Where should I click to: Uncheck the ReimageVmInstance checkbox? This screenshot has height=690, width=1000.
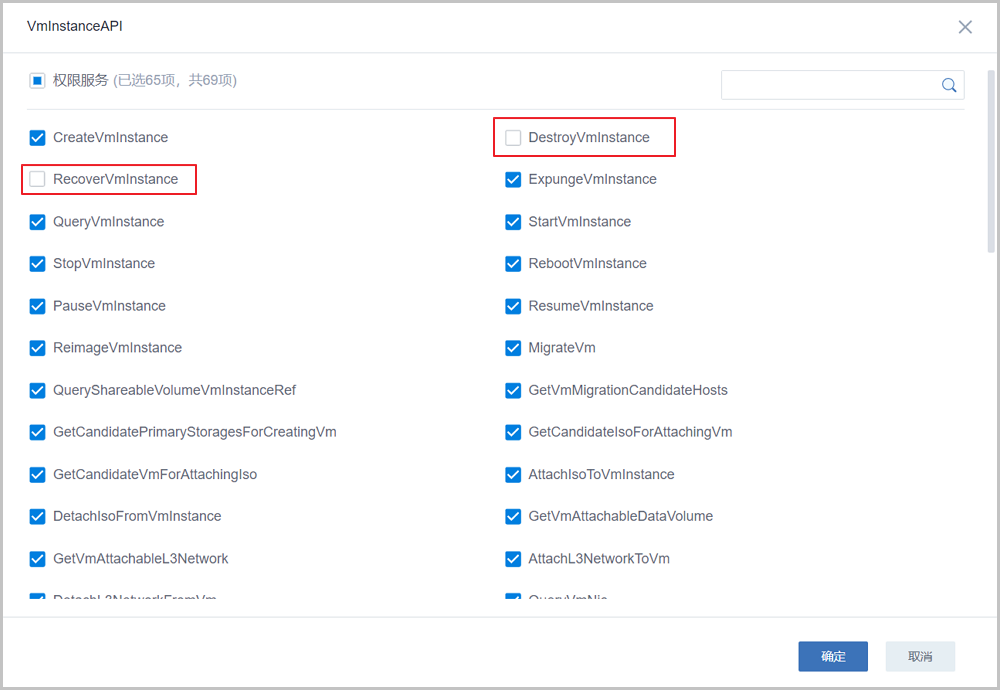(38, 348)
